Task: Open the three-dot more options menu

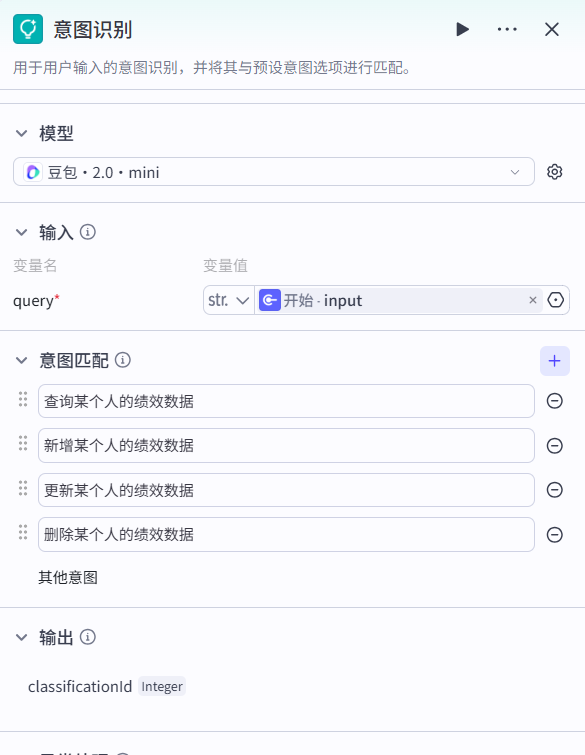Action: (507, 29)
